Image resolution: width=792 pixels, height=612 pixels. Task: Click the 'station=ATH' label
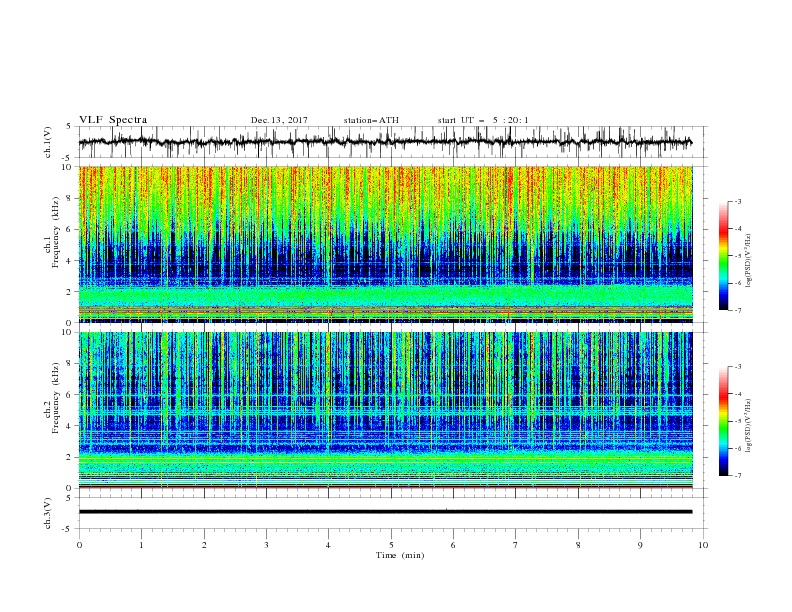pos(371,120)
